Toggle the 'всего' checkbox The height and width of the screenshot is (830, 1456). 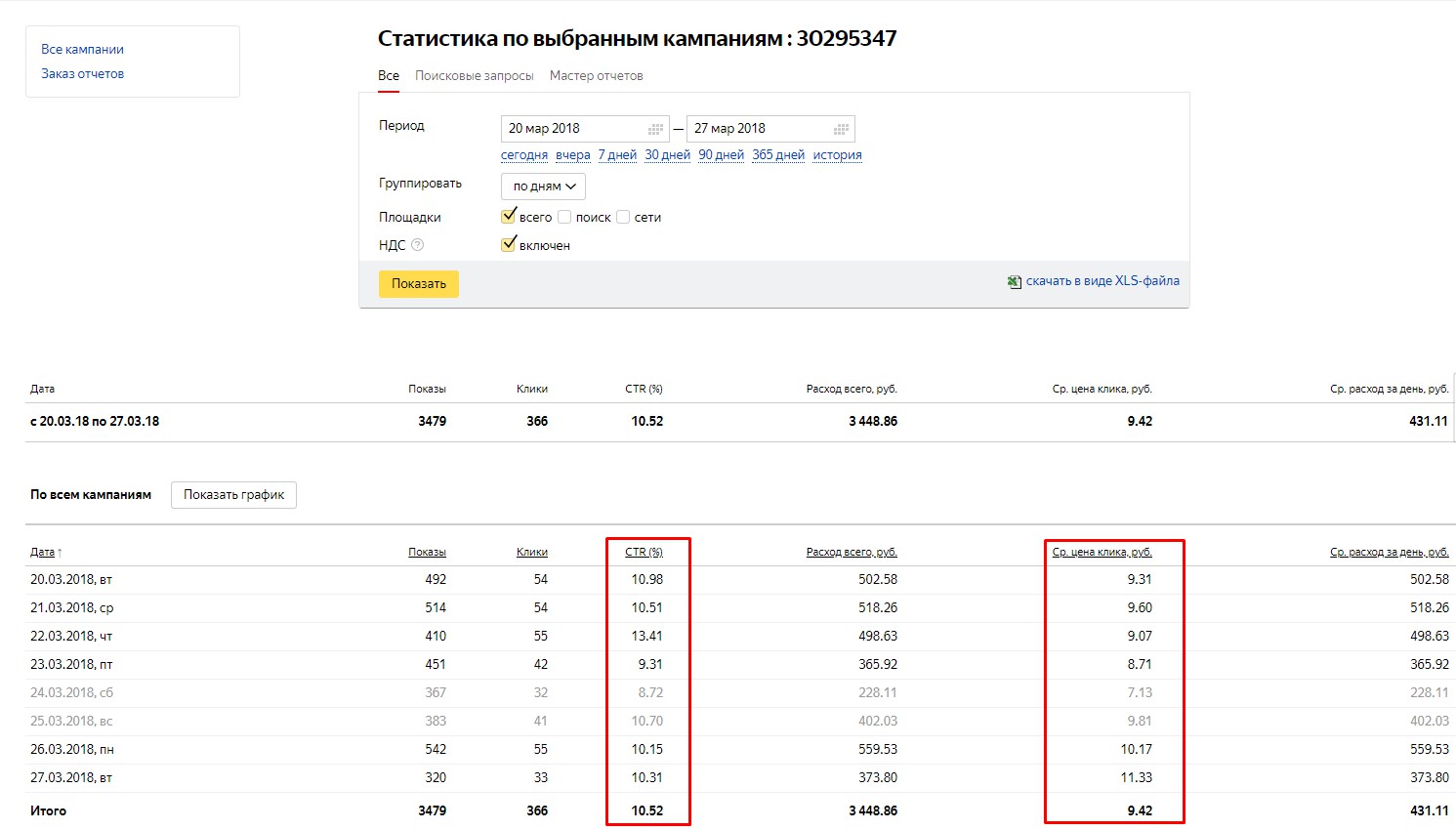(509, 216)
